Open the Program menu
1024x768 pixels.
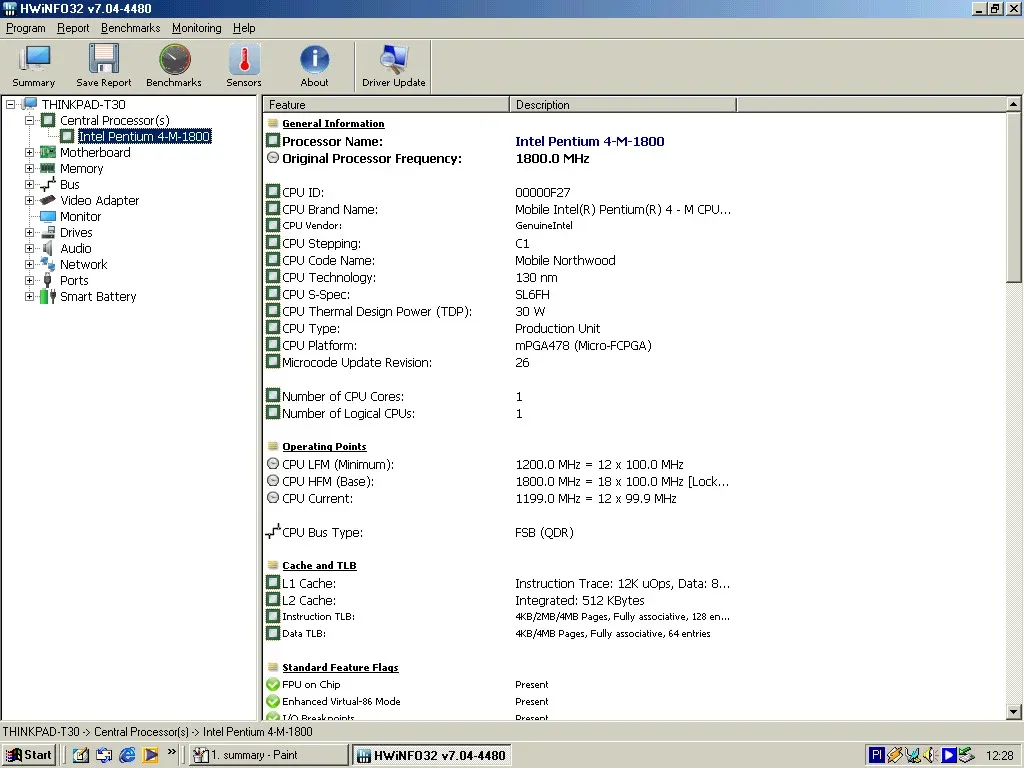tap(25, 28)
